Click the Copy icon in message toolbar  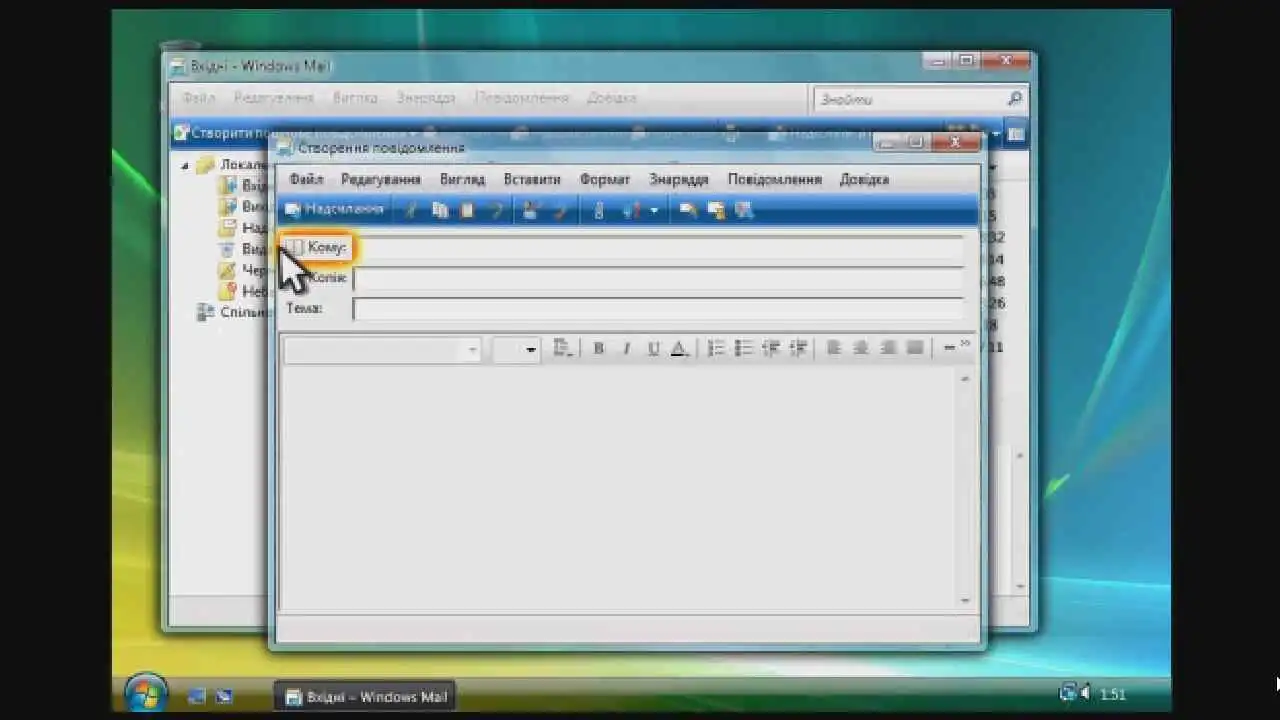(x=440, y=210)
